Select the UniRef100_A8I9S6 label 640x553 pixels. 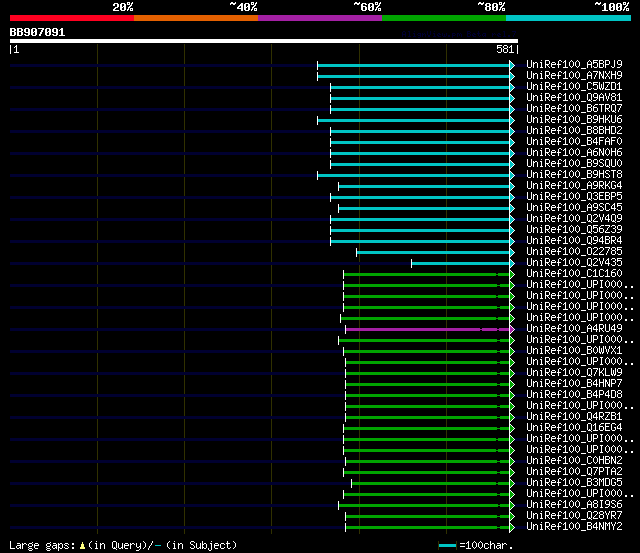pos(574,505)
